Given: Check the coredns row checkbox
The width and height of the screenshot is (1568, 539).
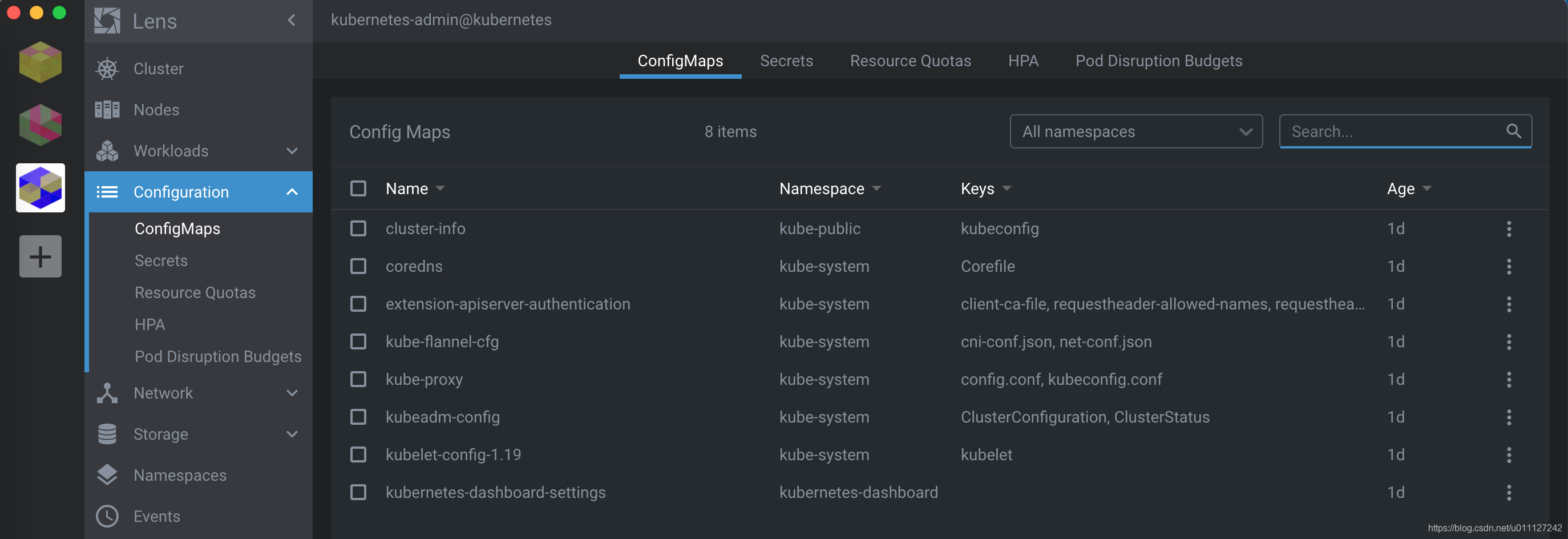Looking at the screenshot, I should click(358, 267).
